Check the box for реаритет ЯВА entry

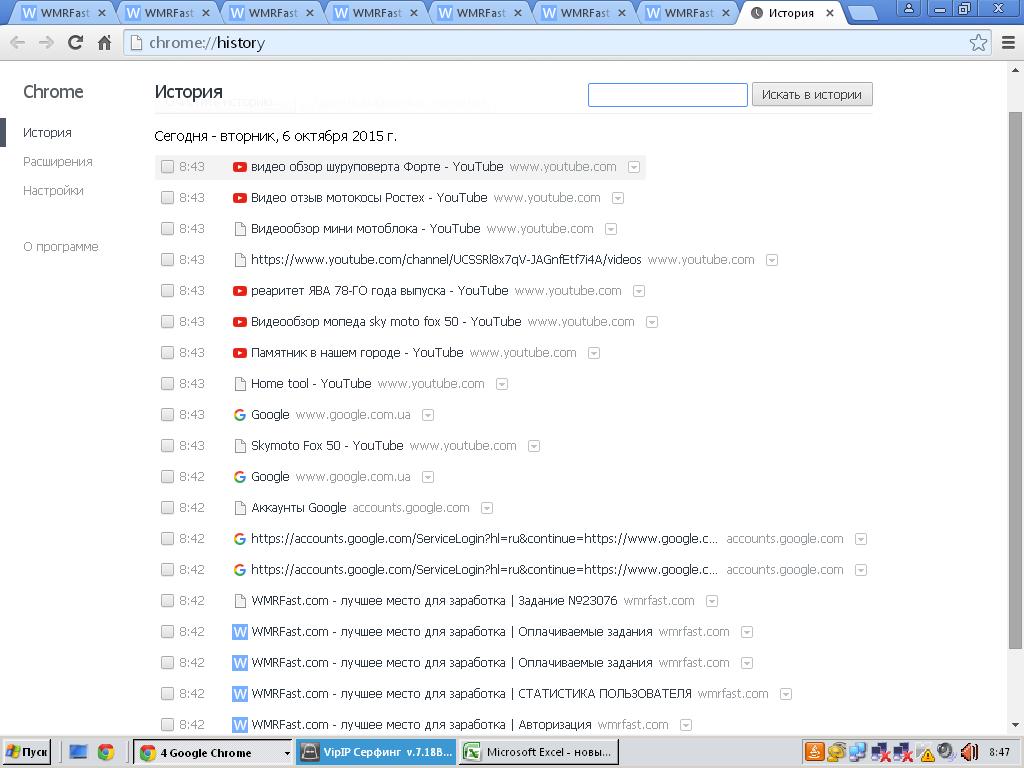click(x=167, y=291)
